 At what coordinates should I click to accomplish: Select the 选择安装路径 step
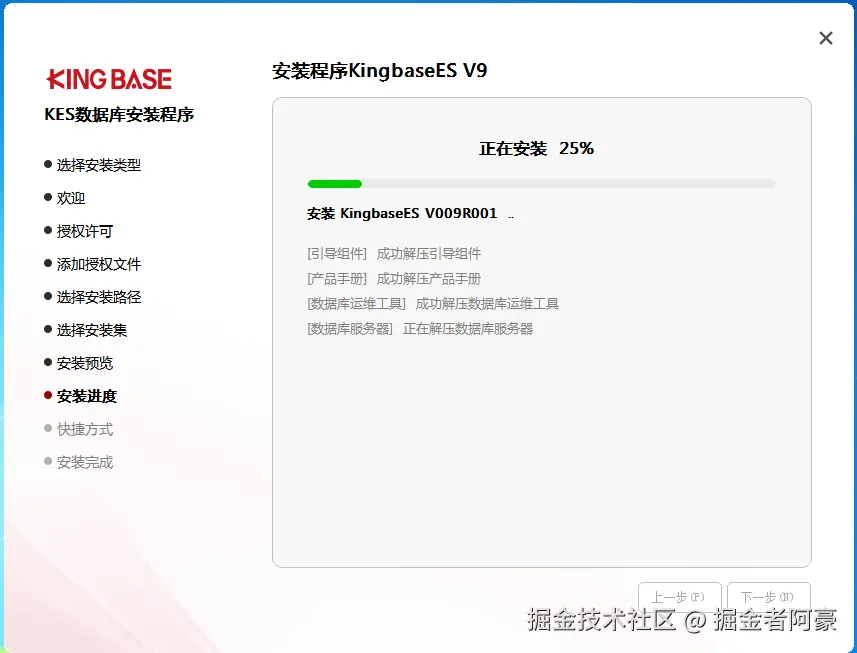coord(93,297)
